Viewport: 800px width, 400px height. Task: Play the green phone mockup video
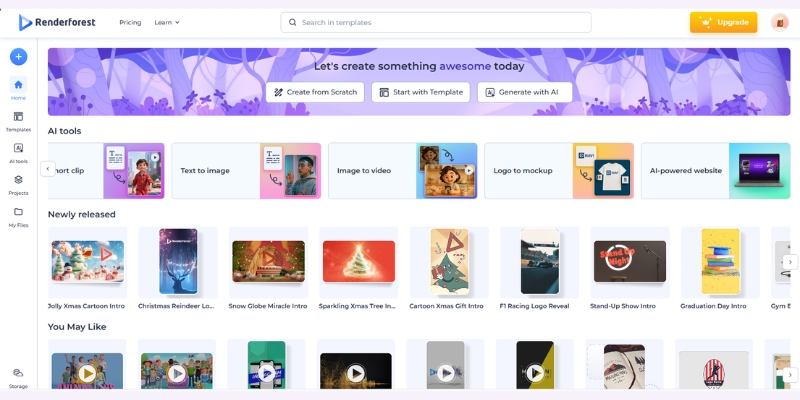pos(266,374)
